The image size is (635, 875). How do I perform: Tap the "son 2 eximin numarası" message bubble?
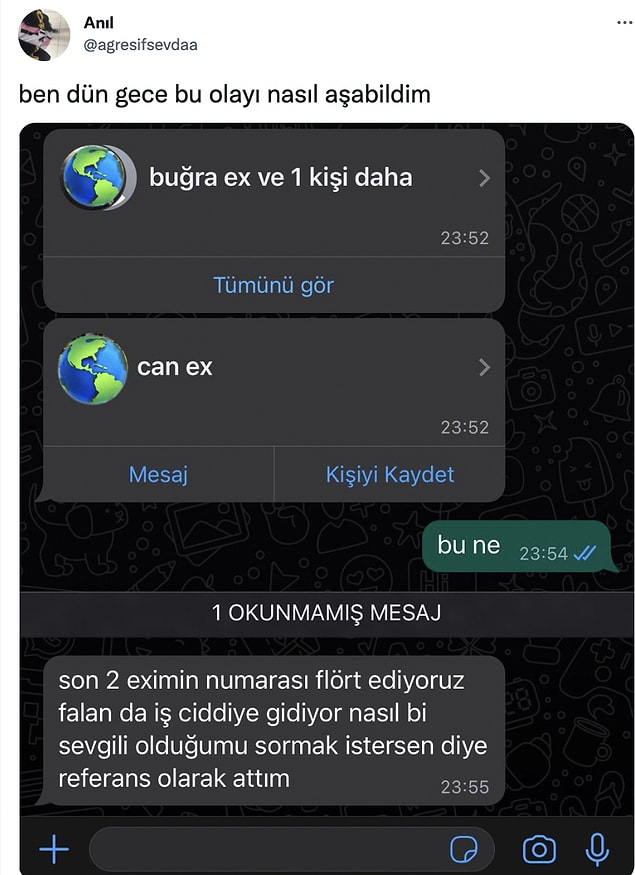pyautogui.click(x=272, y=730)
